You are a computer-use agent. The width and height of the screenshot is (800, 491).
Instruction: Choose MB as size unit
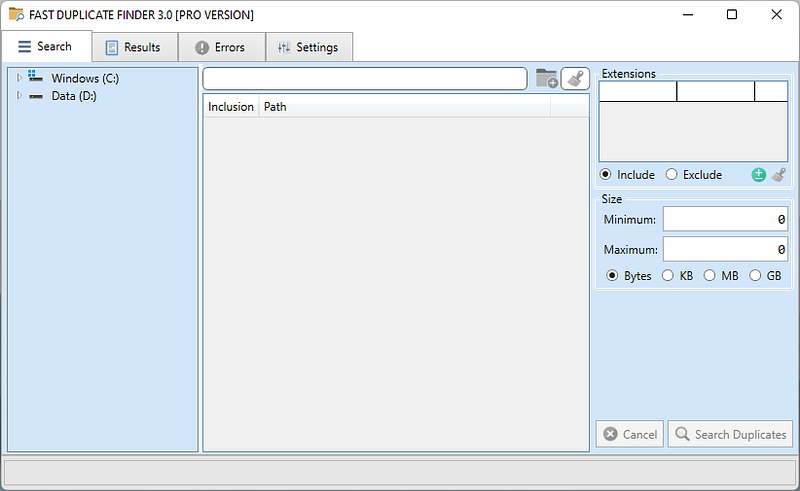click(709, 276)
